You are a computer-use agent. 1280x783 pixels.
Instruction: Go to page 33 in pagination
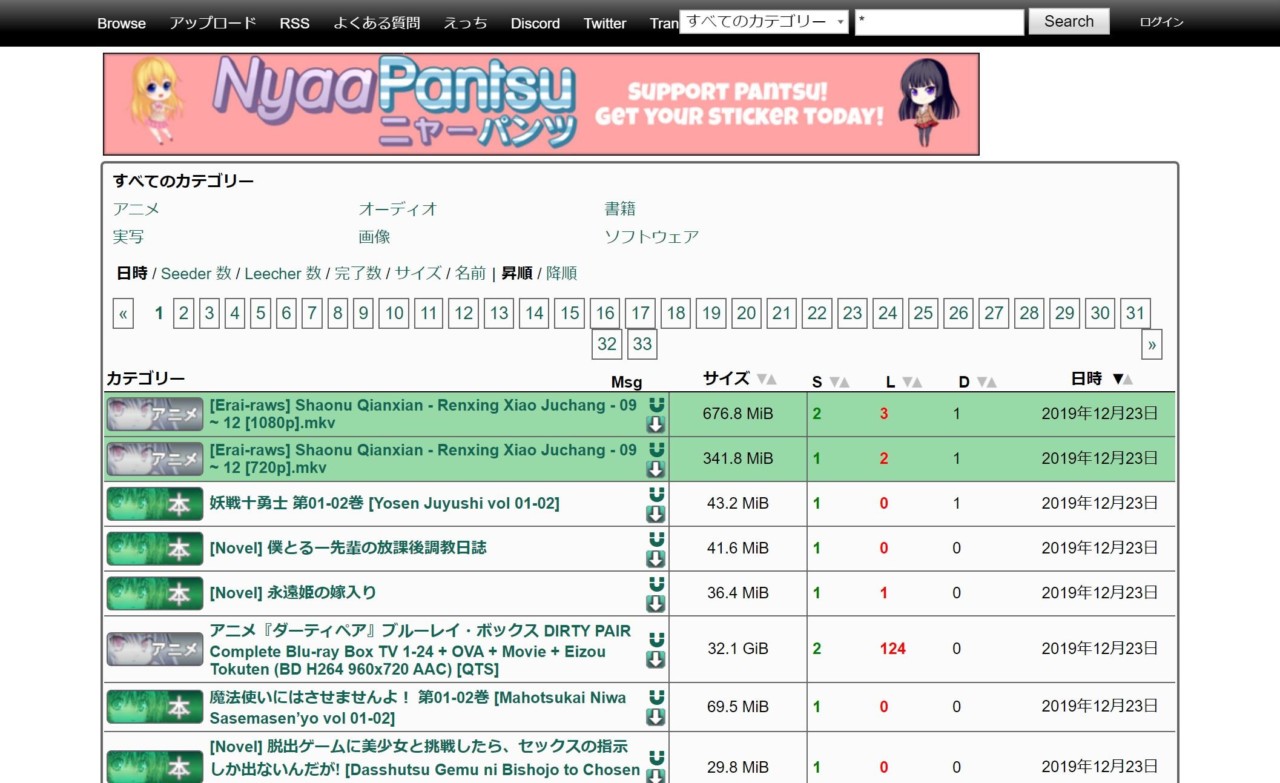click(x=642, y=345)
